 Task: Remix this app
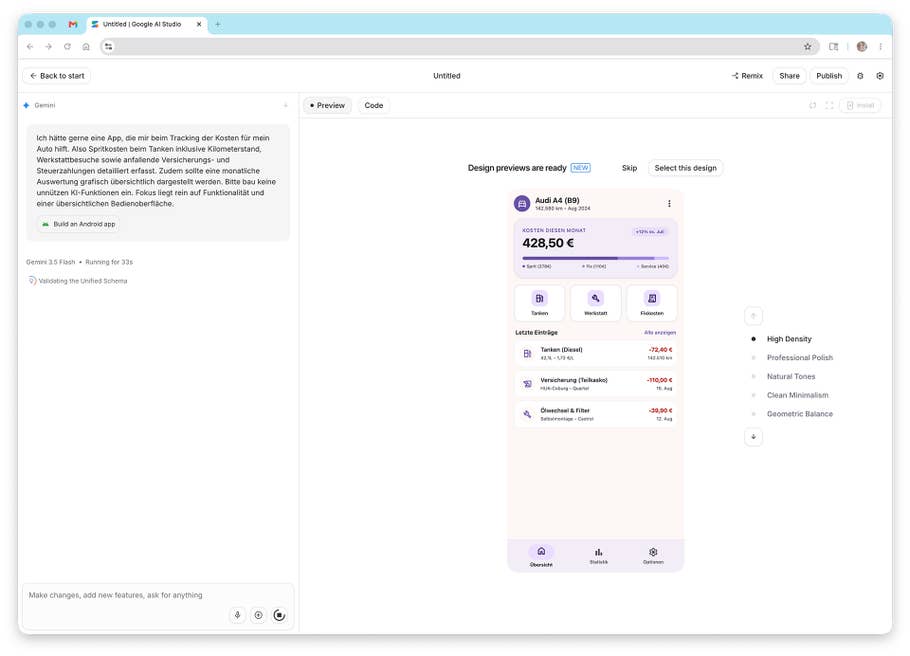748,75
